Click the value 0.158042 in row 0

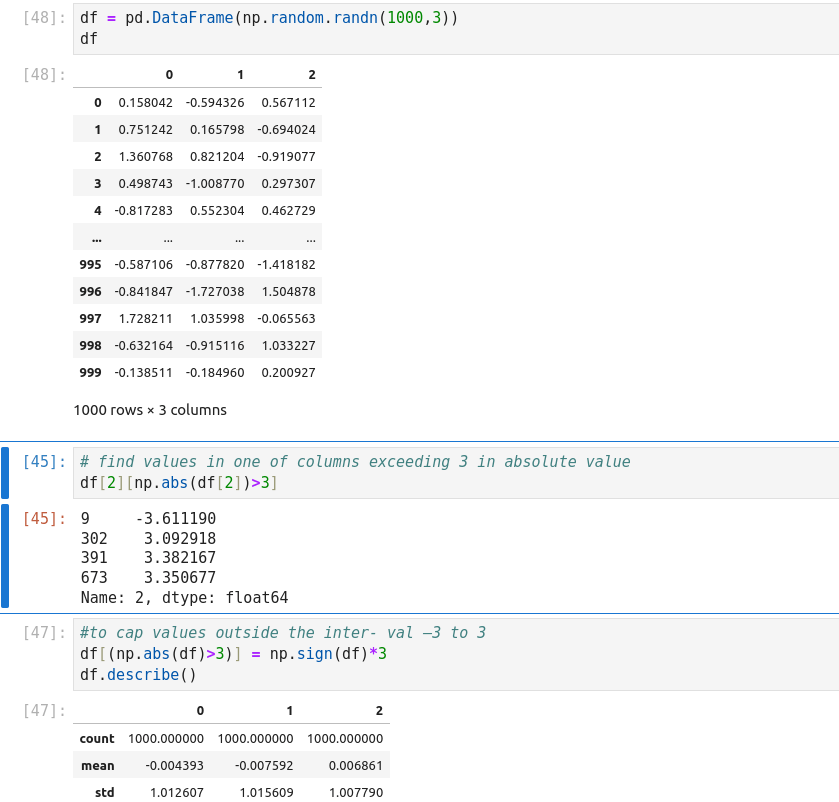(145, 102)
